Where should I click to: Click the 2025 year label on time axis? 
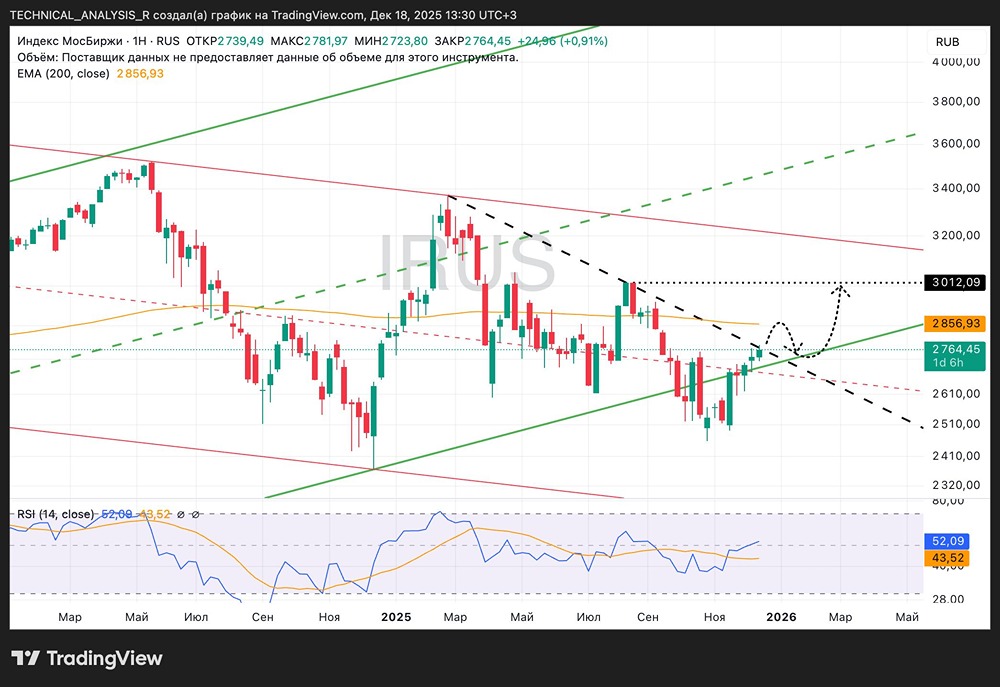coord(395,617)
